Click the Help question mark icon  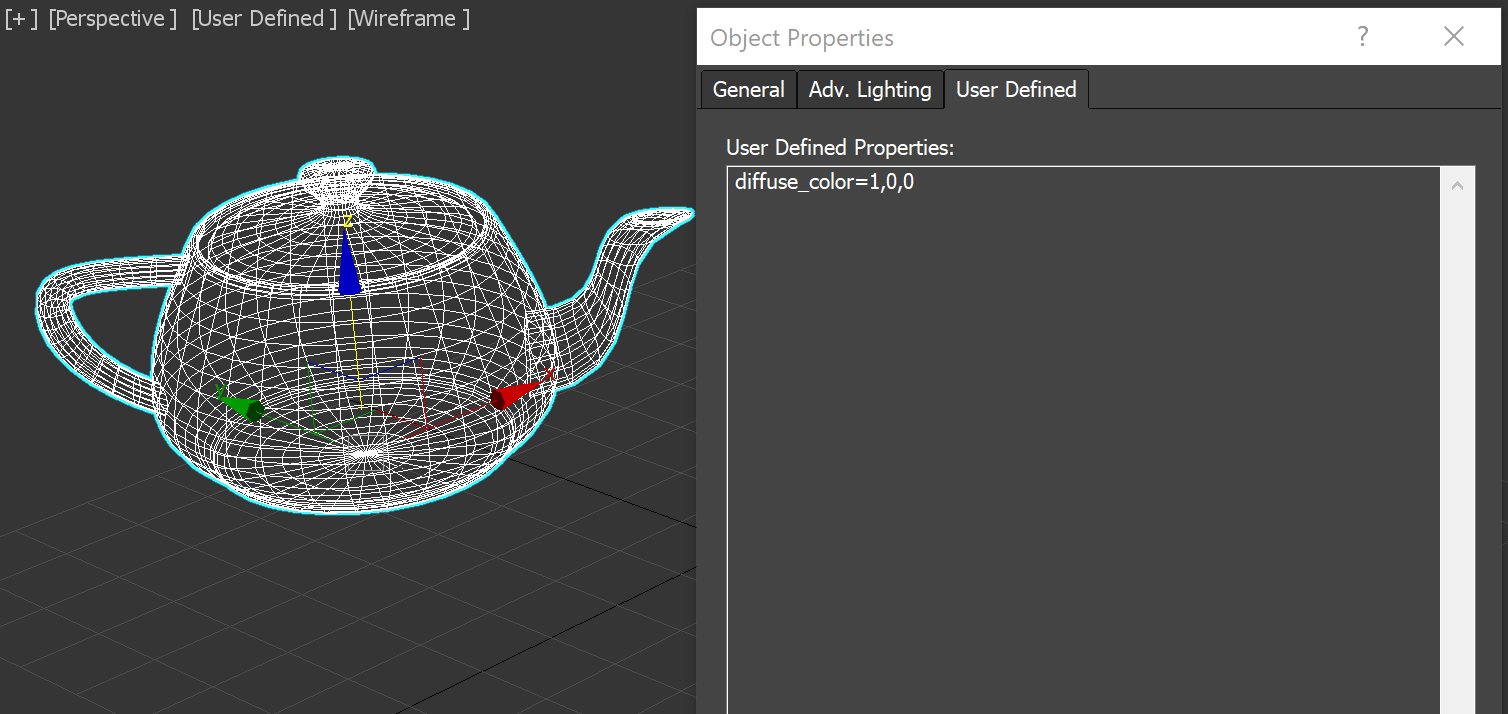coord(1362,36)
